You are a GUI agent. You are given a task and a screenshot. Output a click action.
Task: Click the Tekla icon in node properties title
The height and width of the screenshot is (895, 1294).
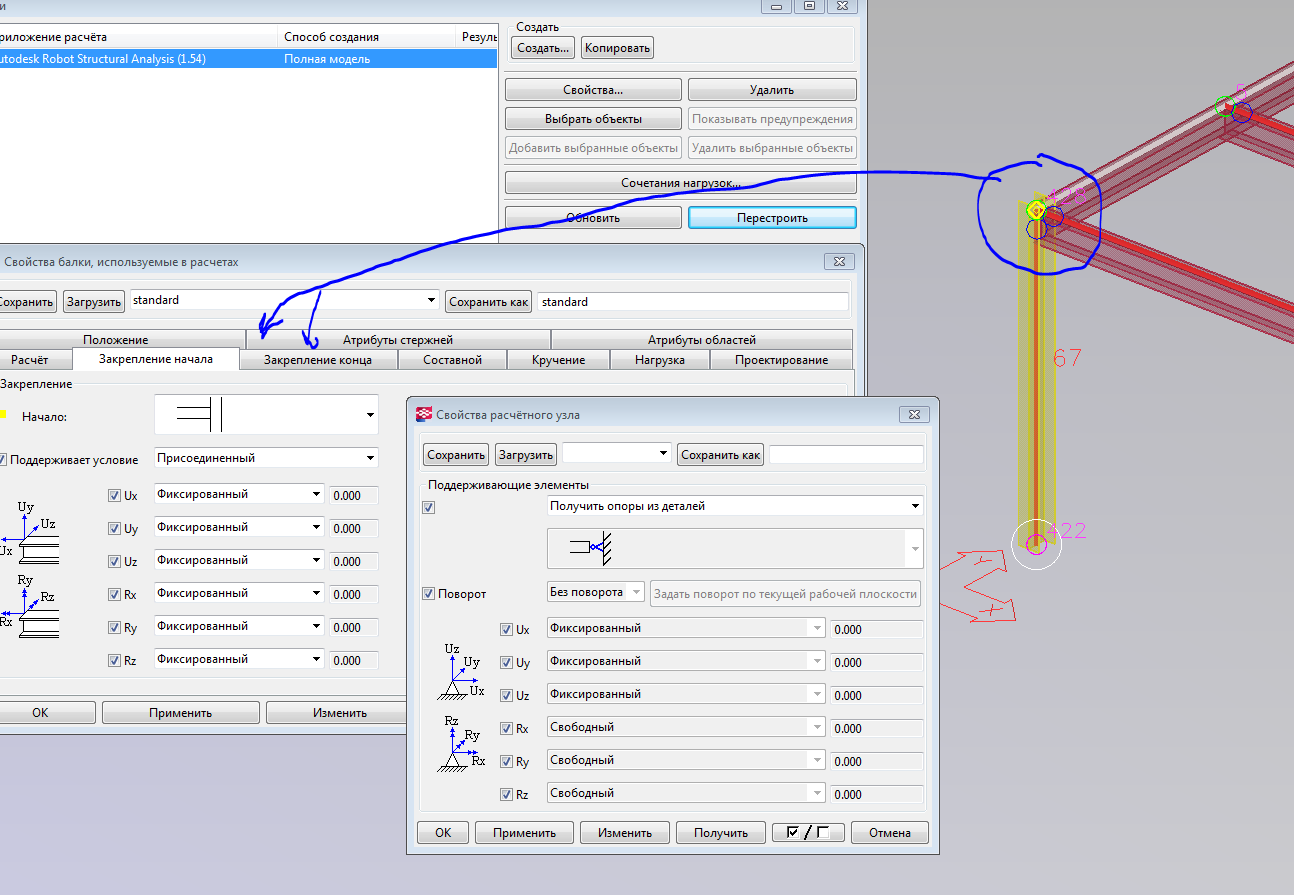(x=424, y=415)
